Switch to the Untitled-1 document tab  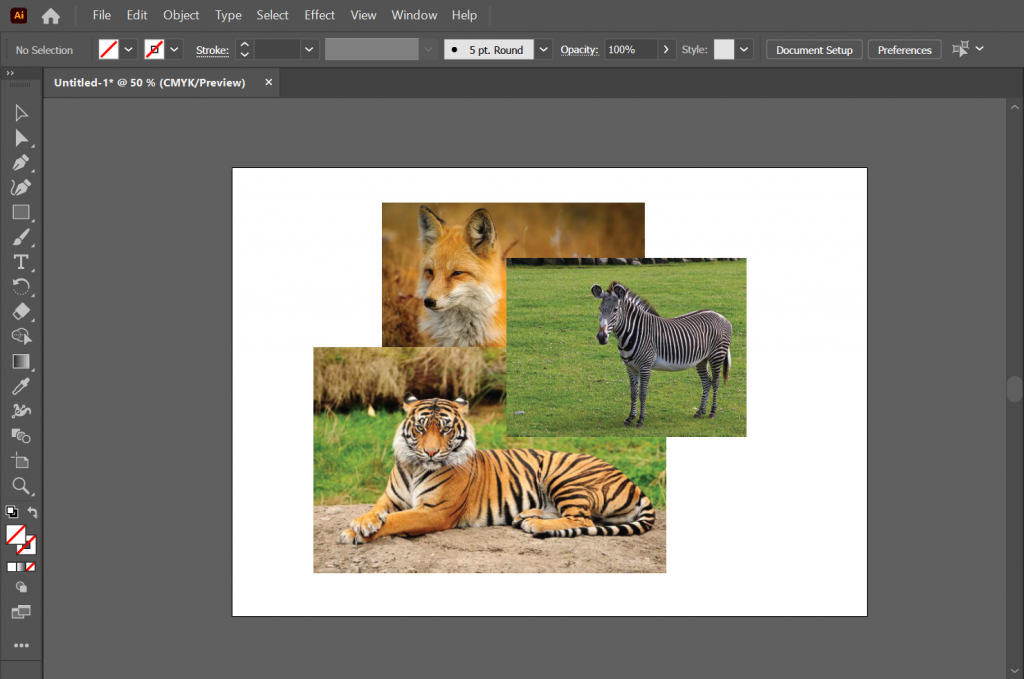[150, 82]
